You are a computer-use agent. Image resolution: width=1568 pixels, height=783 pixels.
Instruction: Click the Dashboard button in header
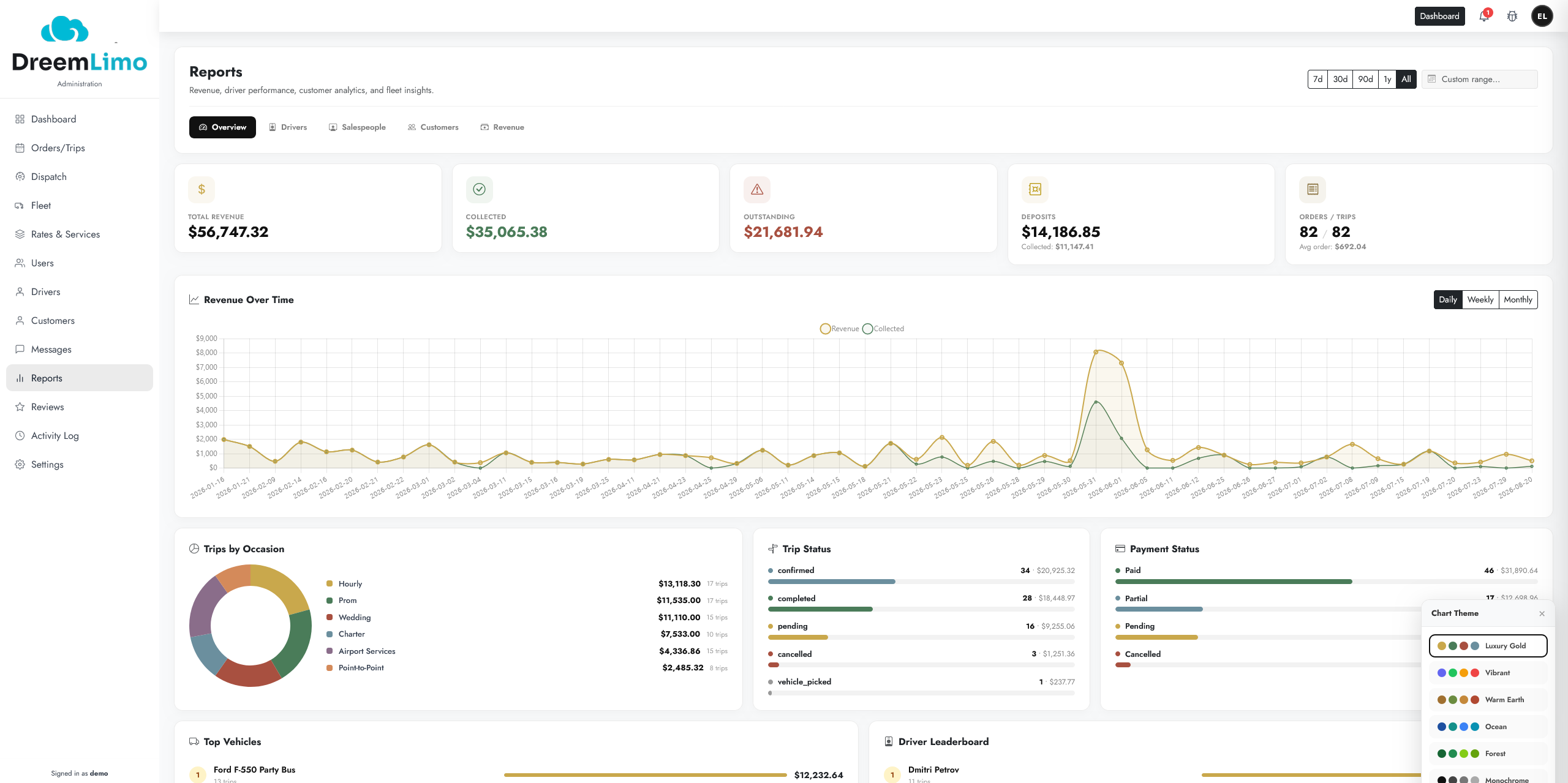[x=1439, y=16]
